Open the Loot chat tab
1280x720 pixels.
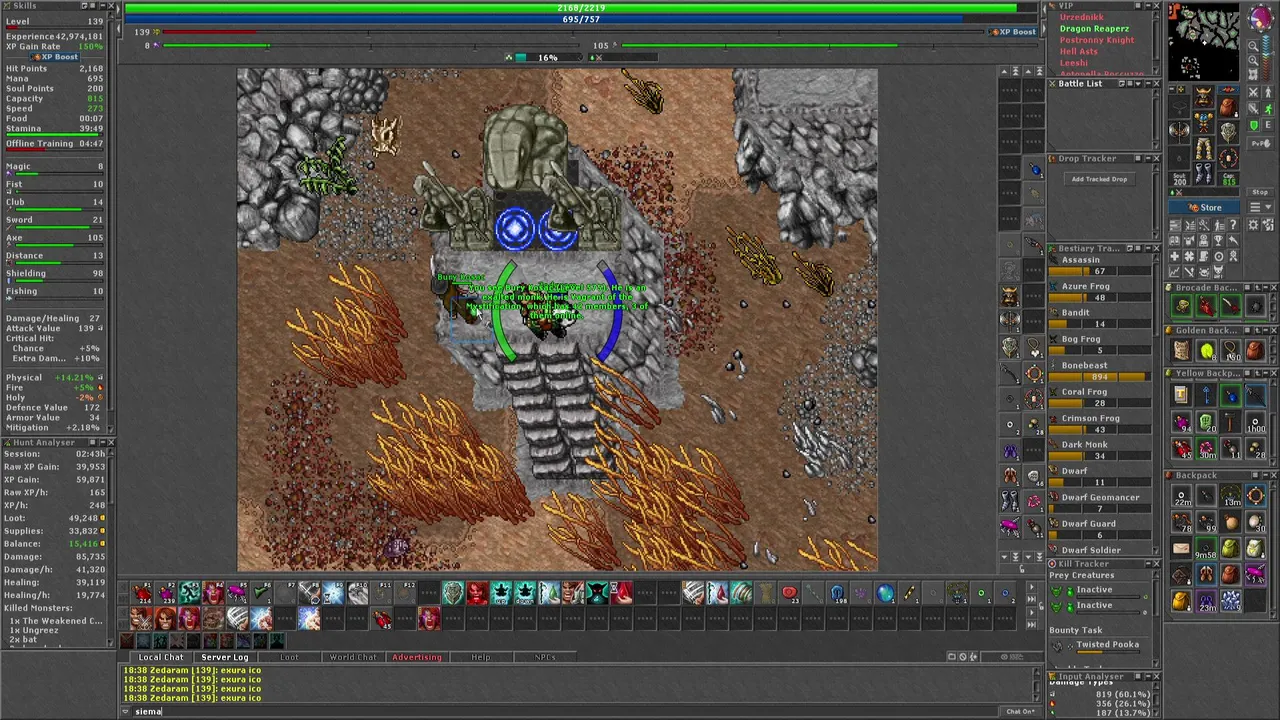pyautogui.click(x=289, y=657)
